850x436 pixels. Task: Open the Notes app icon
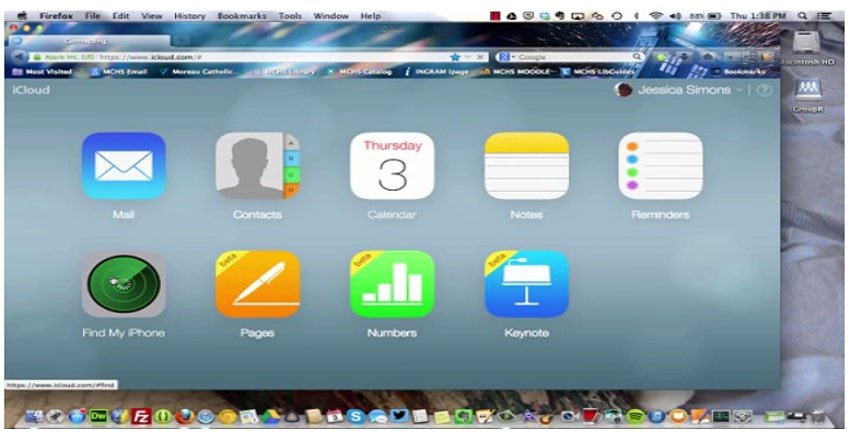coord(526,166)
